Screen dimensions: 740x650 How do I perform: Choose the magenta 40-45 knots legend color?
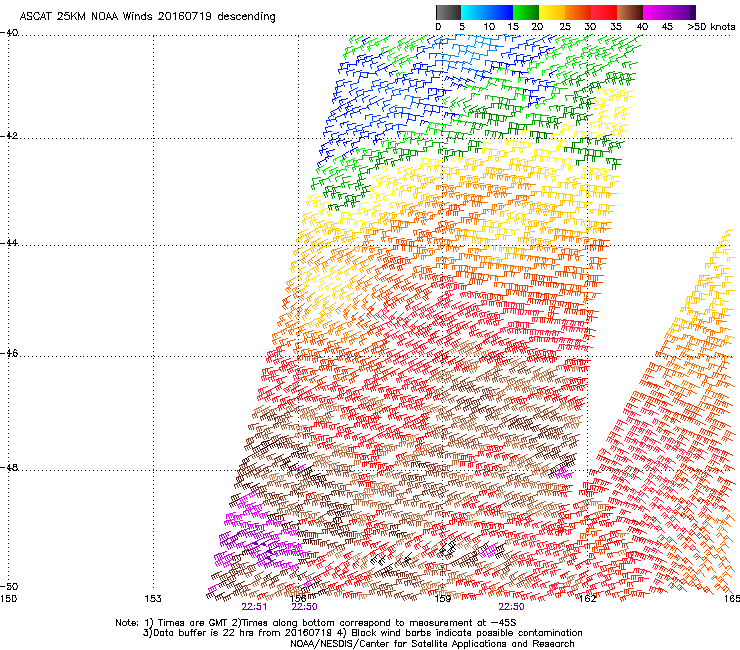656,12
